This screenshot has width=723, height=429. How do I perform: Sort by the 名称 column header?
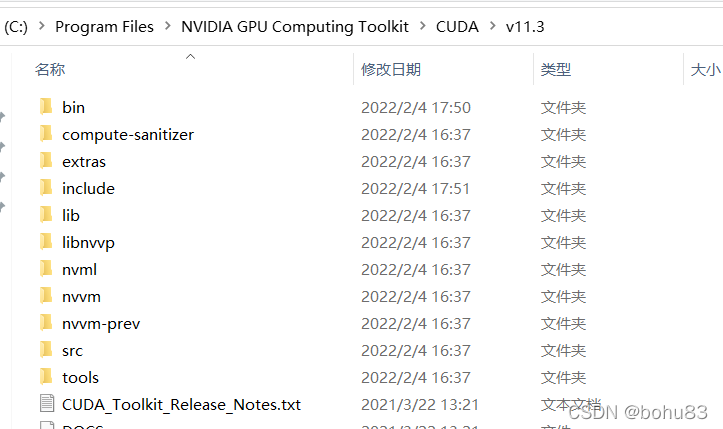click(x=50, y=69)
